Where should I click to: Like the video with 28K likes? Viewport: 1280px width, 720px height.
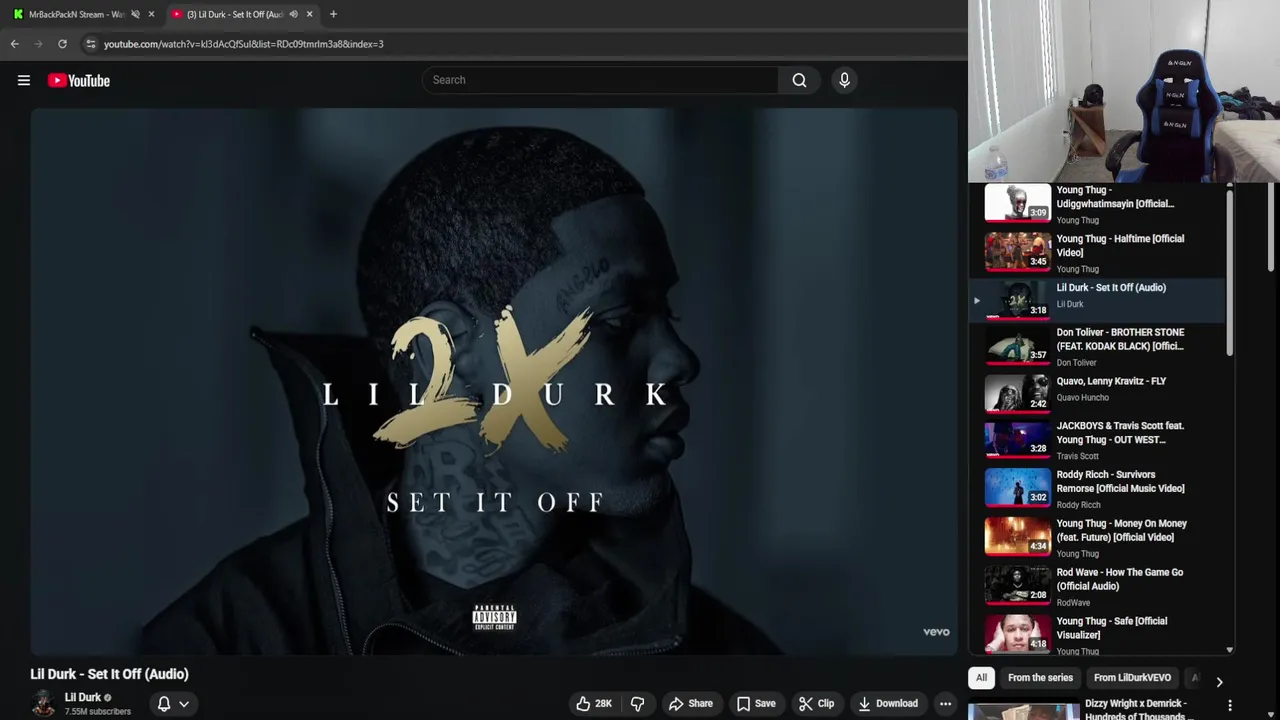(594, 703)
